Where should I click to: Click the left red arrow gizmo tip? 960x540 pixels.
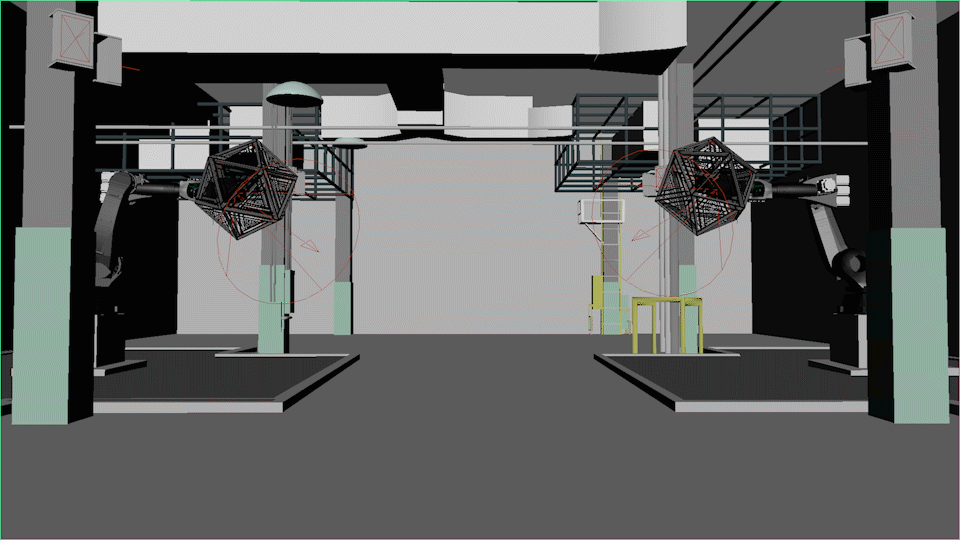click(x=312, y=246)
